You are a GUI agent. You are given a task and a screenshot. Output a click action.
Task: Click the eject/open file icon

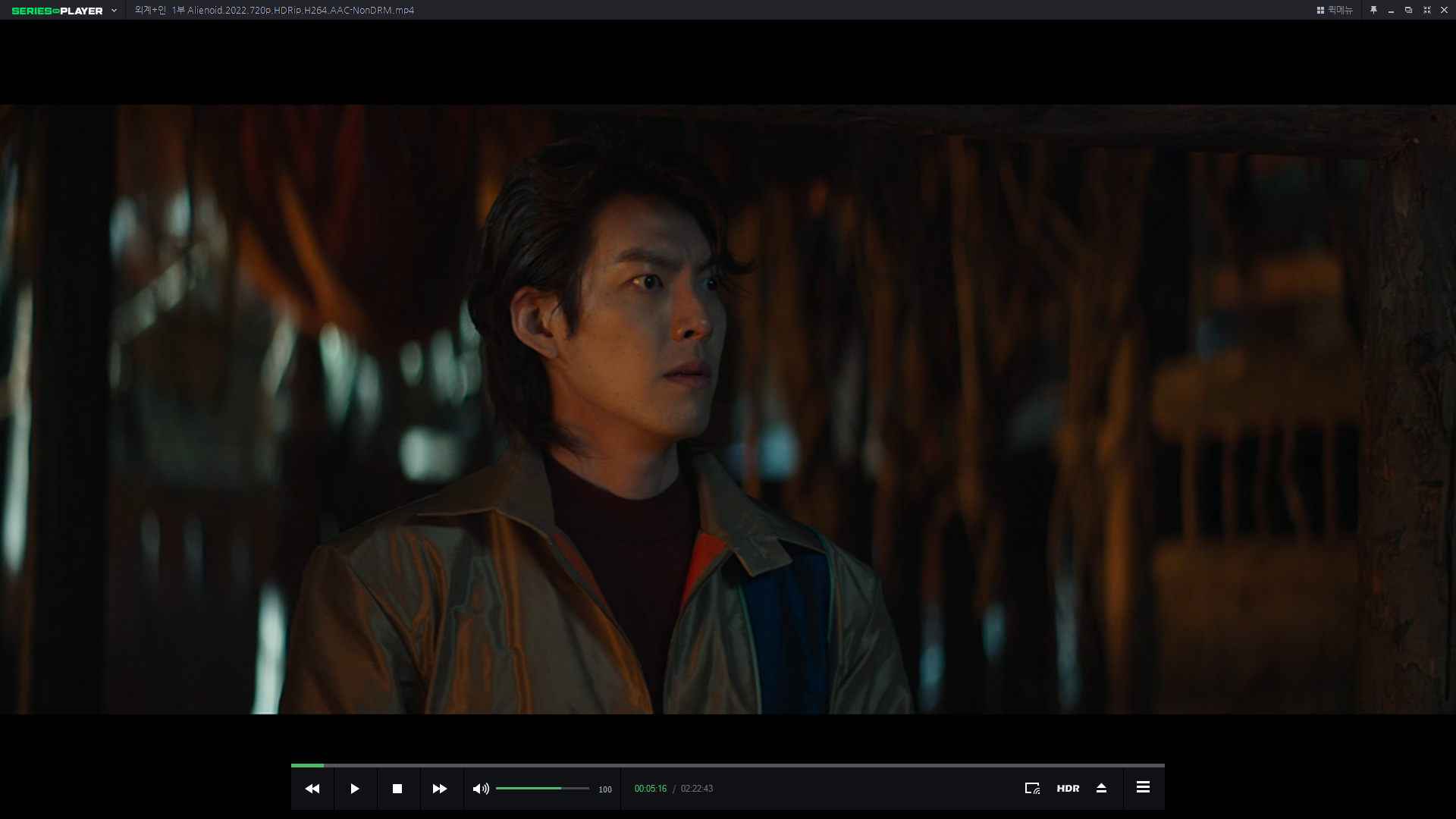click(x=1102, y=789)
